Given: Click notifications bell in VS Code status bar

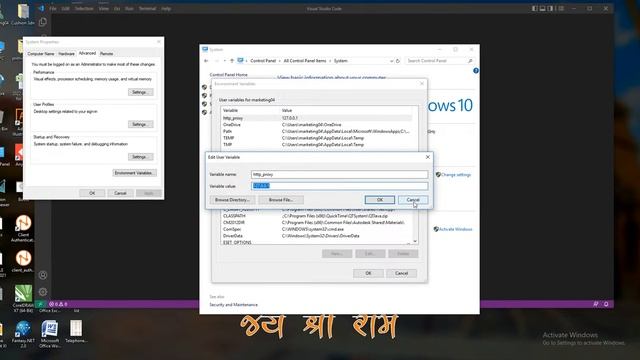Looking at the screenshot, I should (x=606, y=304).
